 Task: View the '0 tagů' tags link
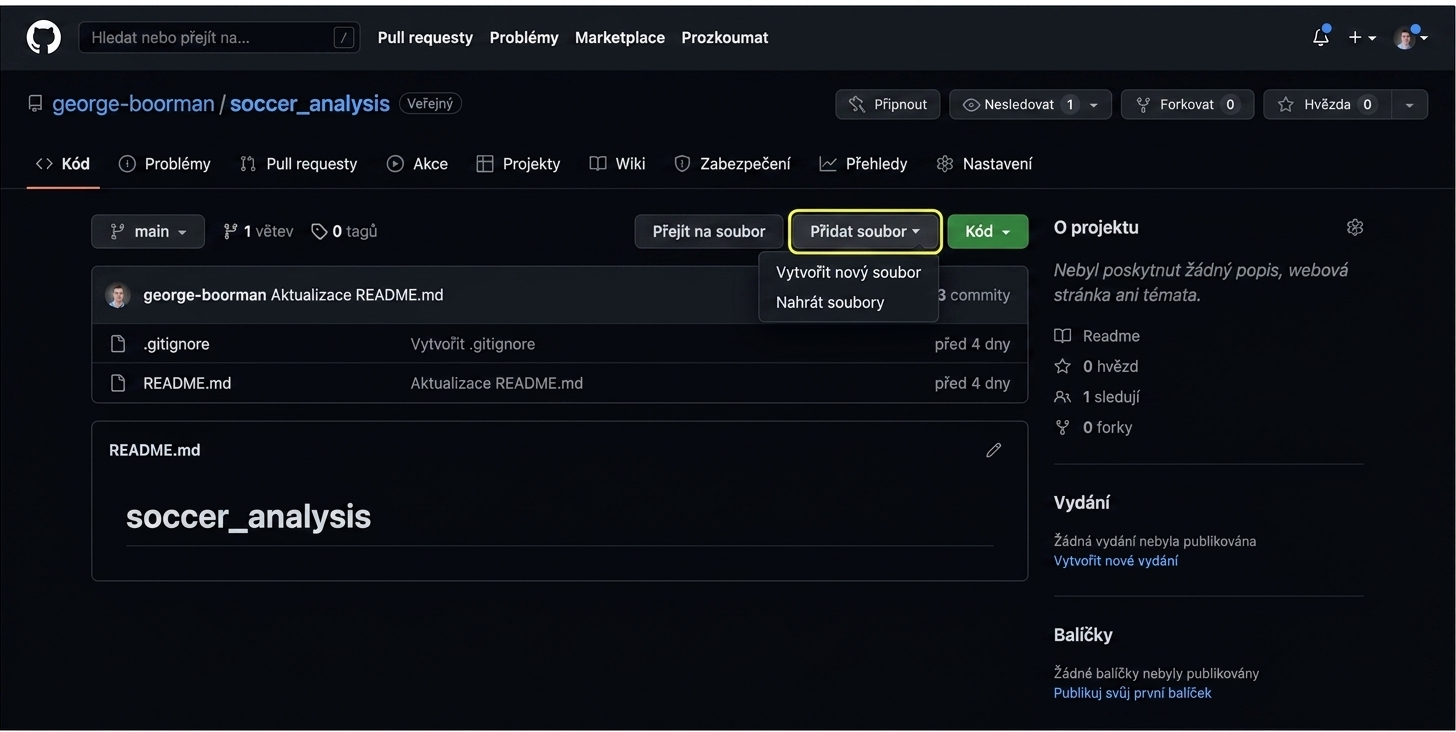[344, 231]
